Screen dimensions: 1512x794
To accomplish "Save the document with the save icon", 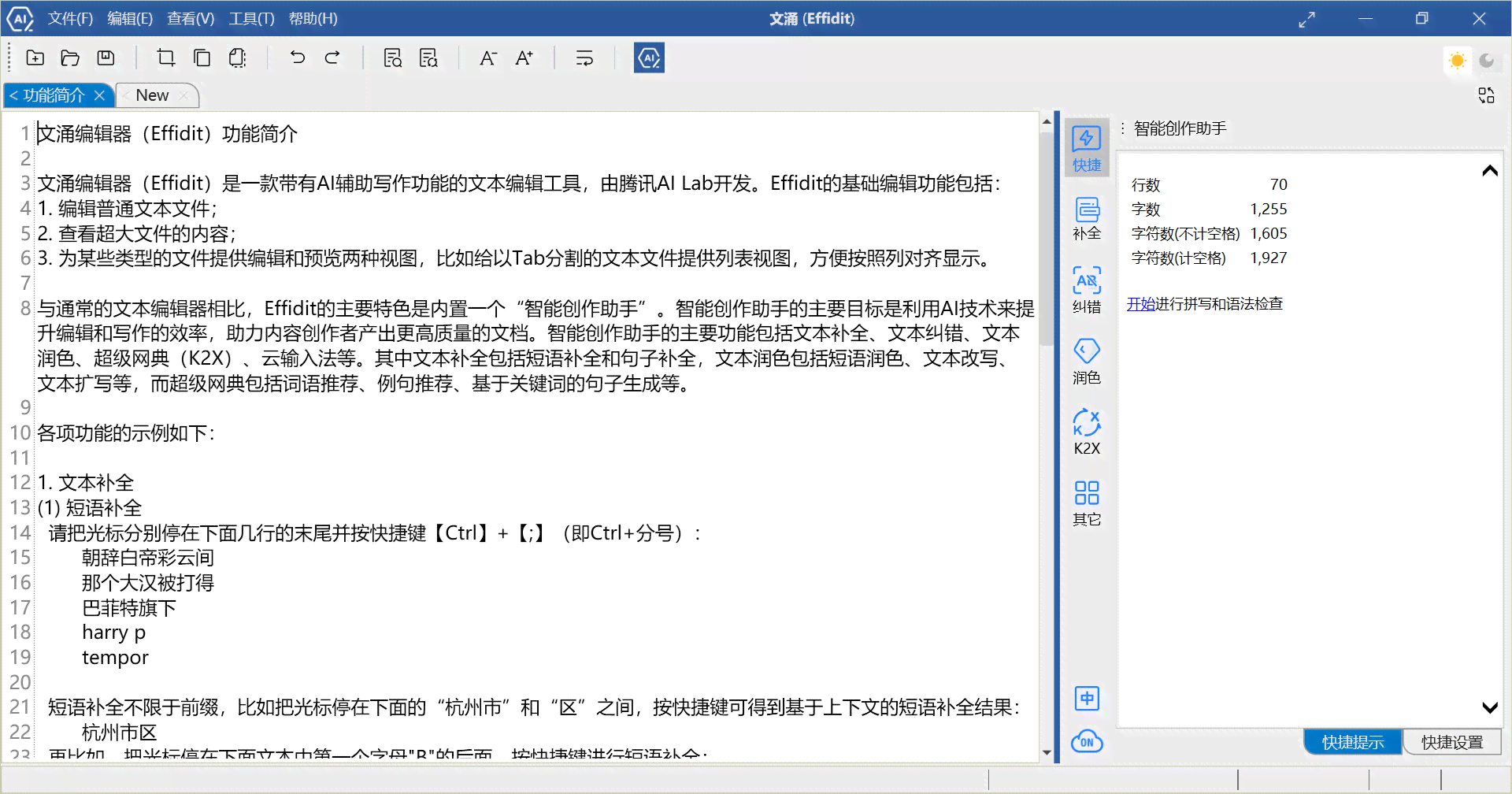I will (x=106, y=58).
